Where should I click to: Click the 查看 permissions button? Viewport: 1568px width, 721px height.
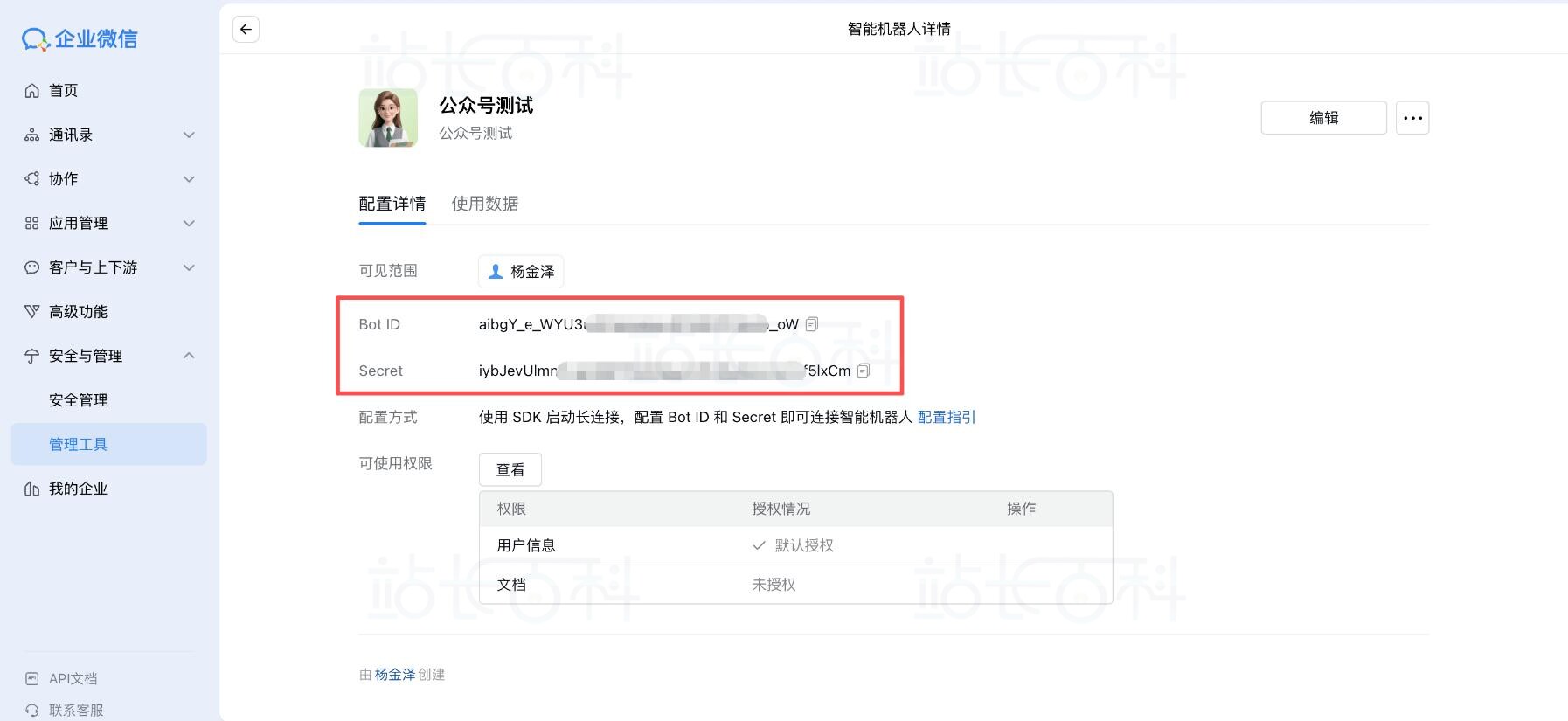pos(510,469)
